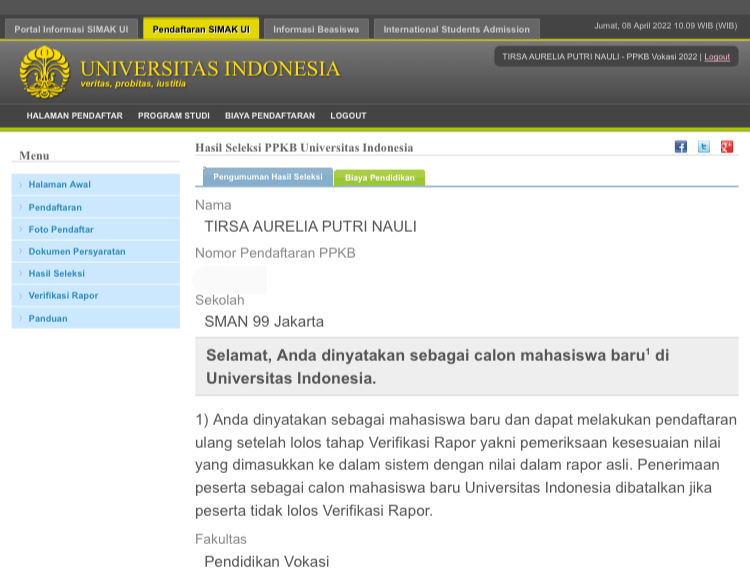Image resolution: width=750 pixels, height=581 pixels.
Task: Click the Logout link beside the user name
Action: click(x=717, y=57)
